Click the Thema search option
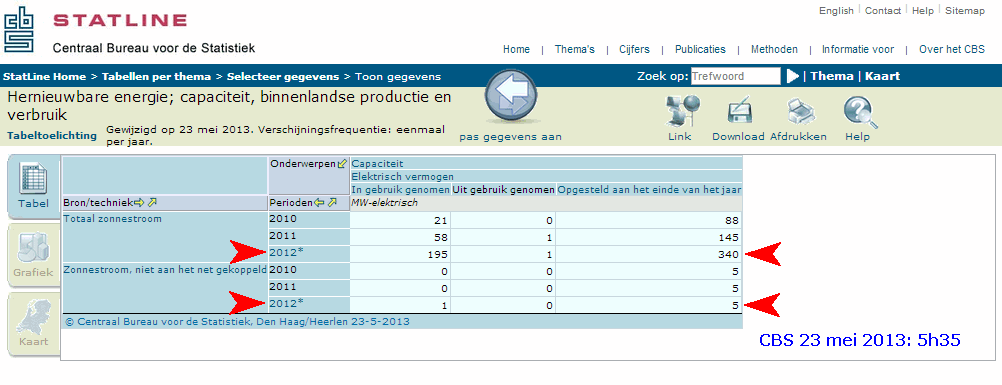This screenshot has height=385, width=1002. click(832, 76)
